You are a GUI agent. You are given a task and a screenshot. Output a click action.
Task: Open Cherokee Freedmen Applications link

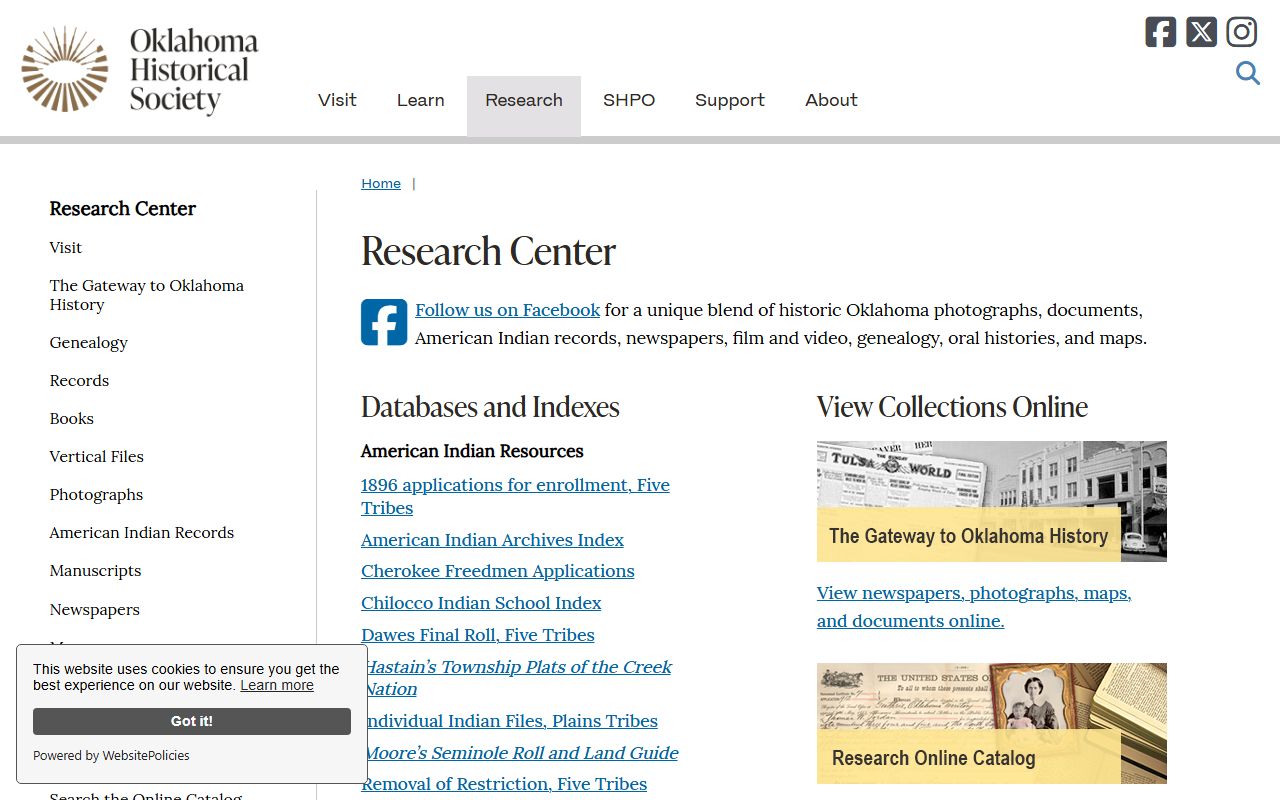497,571
